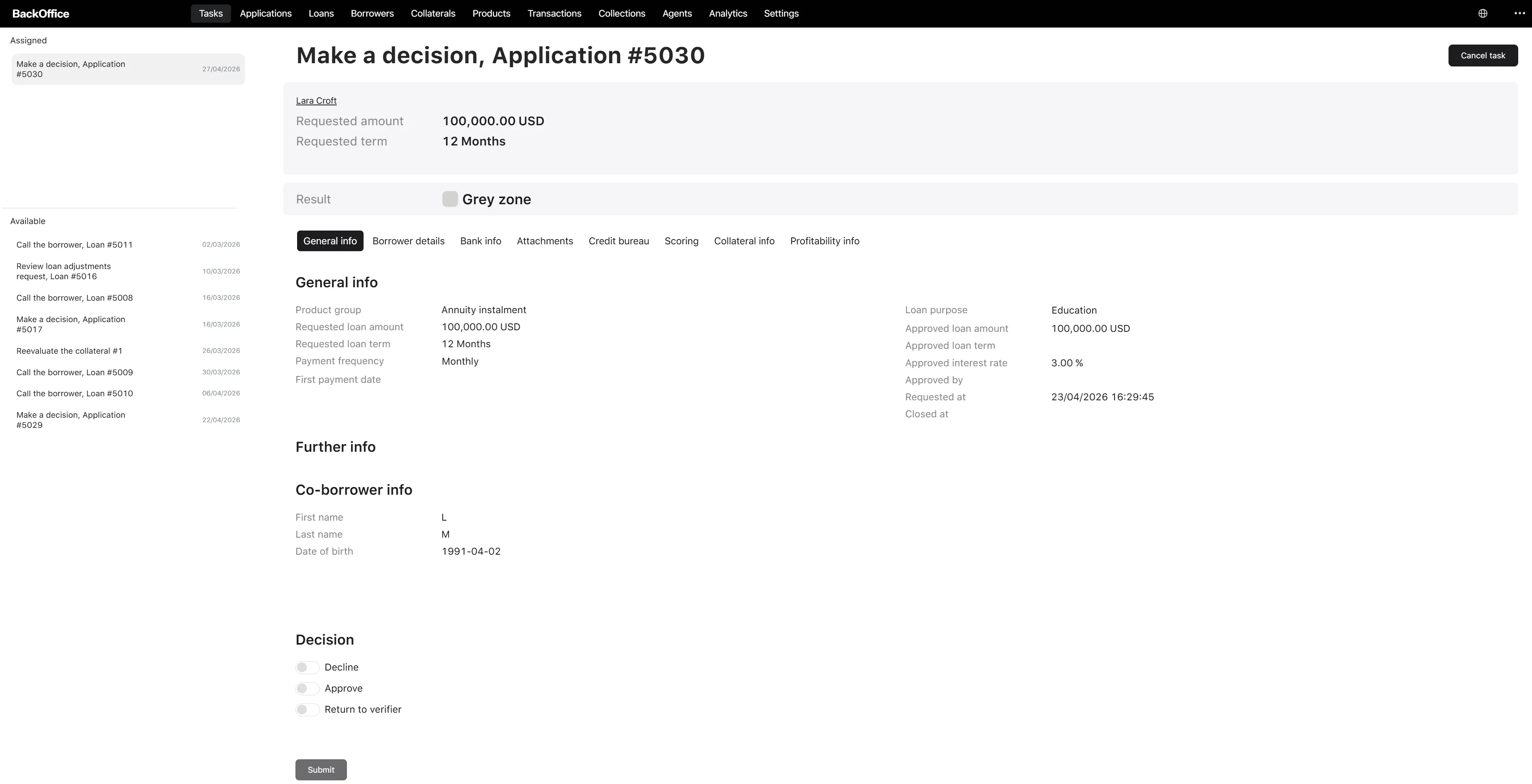1532x784 pixels.
Task: Open task Call the borrower, Loan #5011
Action: tap(128, 245)
